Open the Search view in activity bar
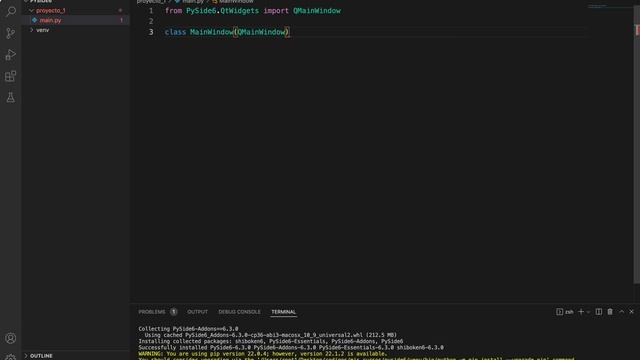The image size is (640, 360). pos(11,11)
